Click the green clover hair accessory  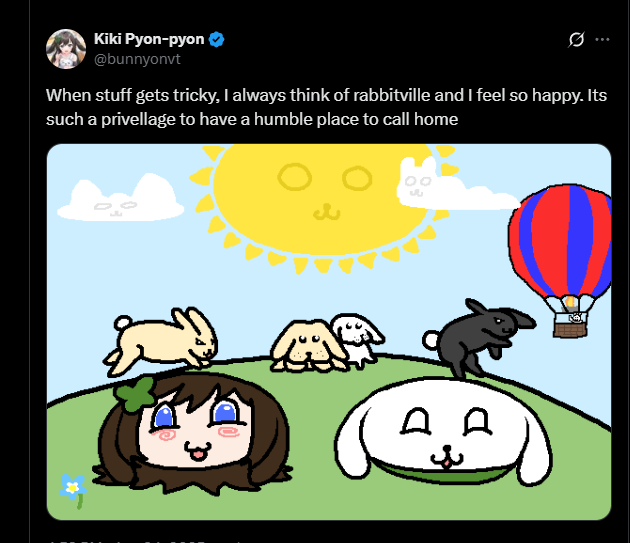point(136,394)
